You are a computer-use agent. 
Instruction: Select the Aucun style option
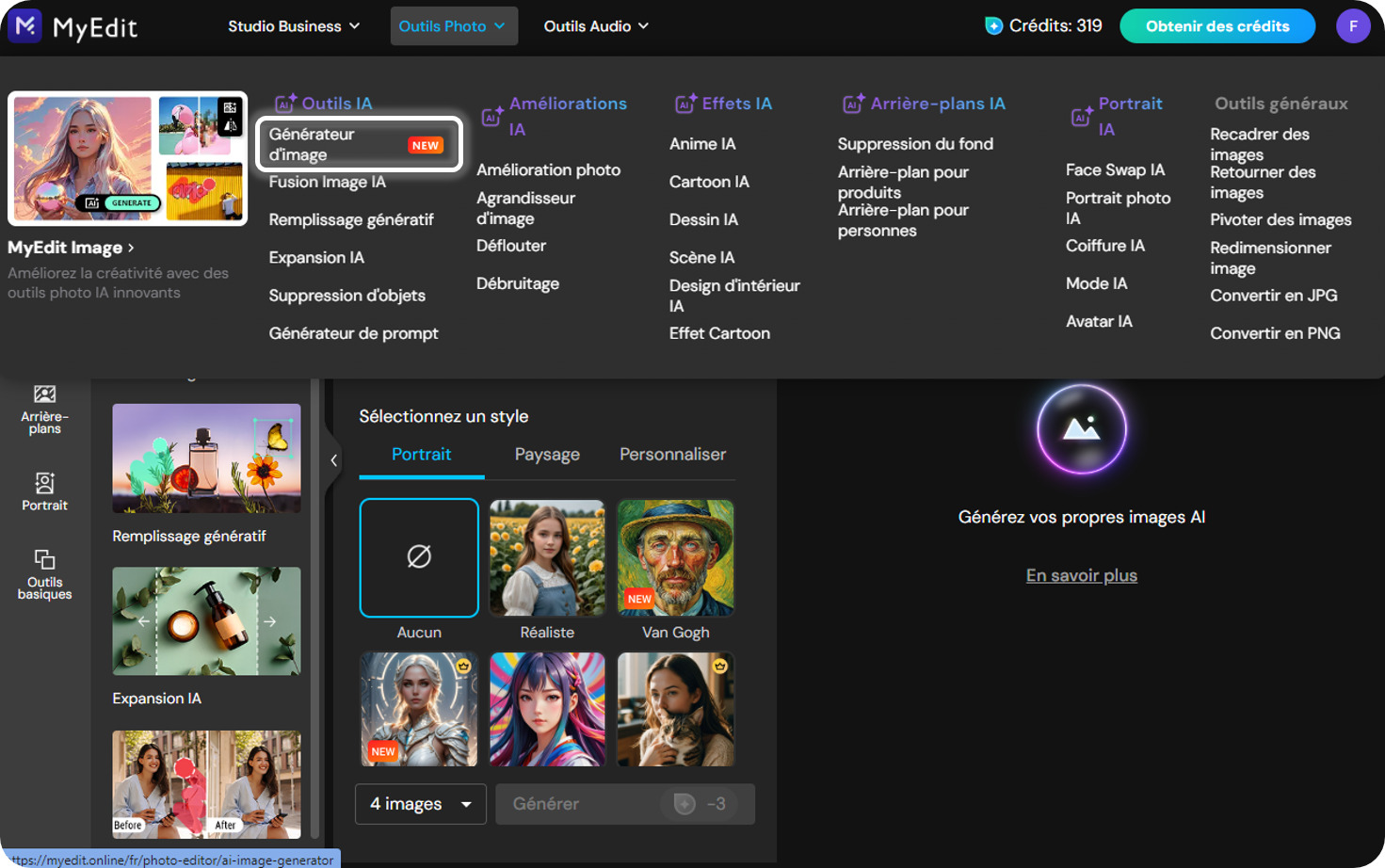point(419,557)
